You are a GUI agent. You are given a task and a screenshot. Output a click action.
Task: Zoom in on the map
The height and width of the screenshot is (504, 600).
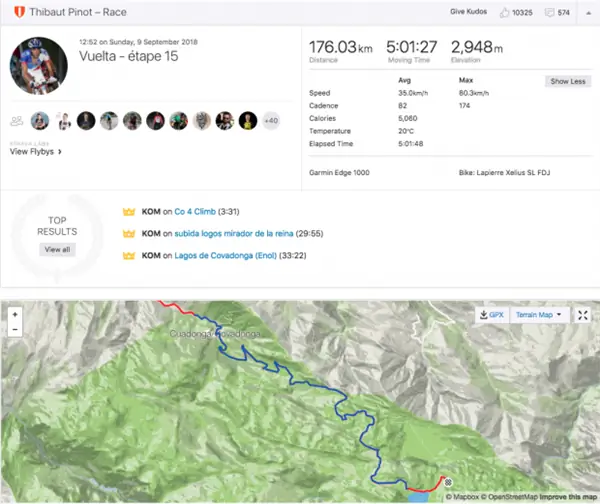15,315
